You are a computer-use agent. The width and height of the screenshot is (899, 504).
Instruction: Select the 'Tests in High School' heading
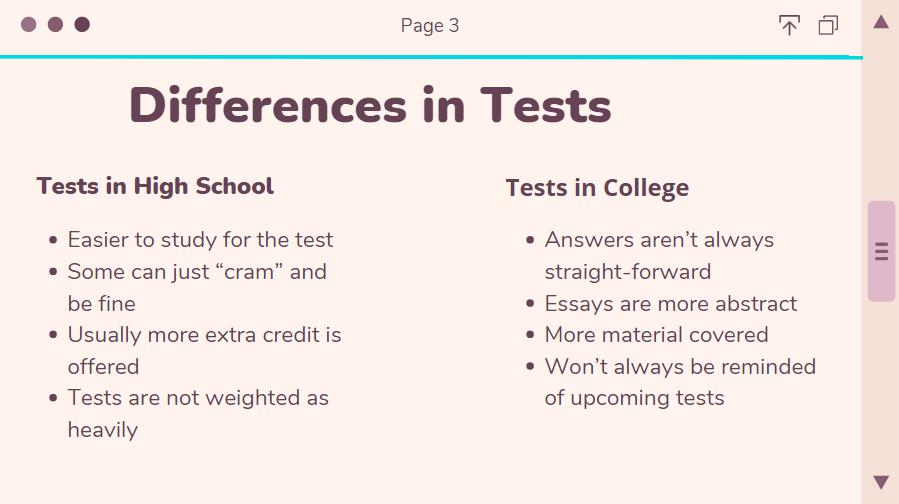point(155,186)
